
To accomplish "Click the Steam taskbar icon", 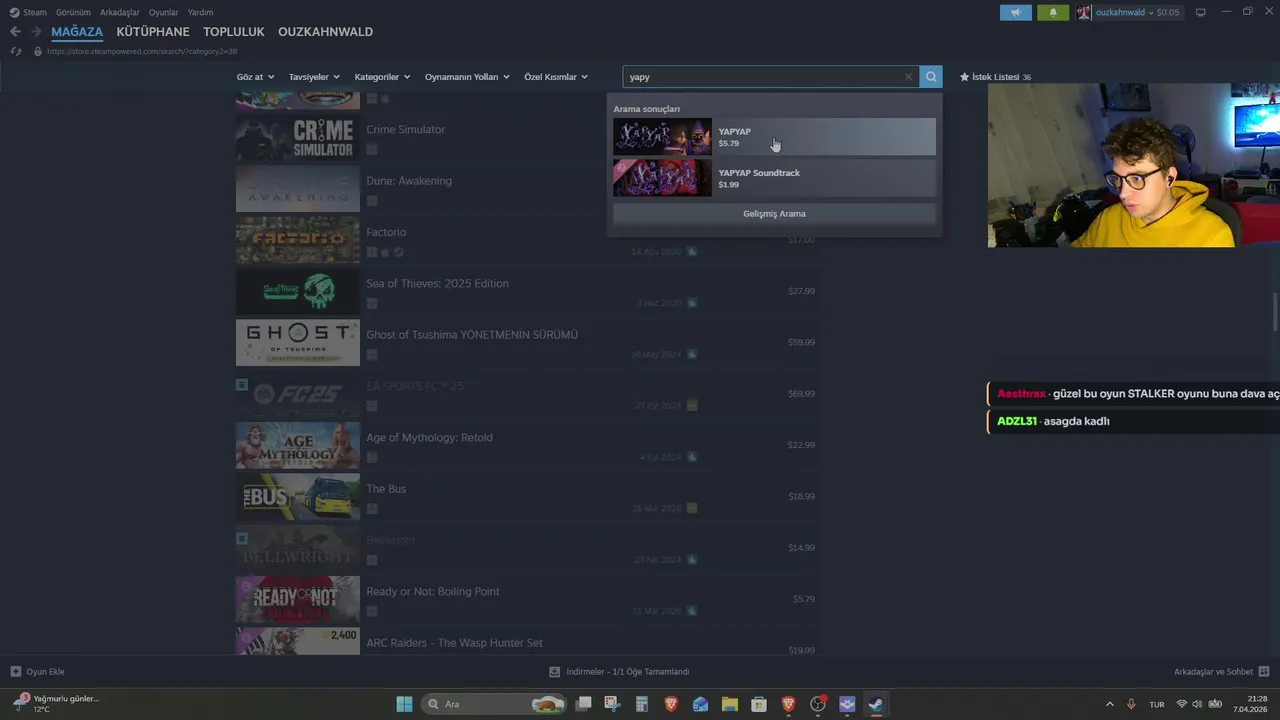I will (x=876, y=704).
